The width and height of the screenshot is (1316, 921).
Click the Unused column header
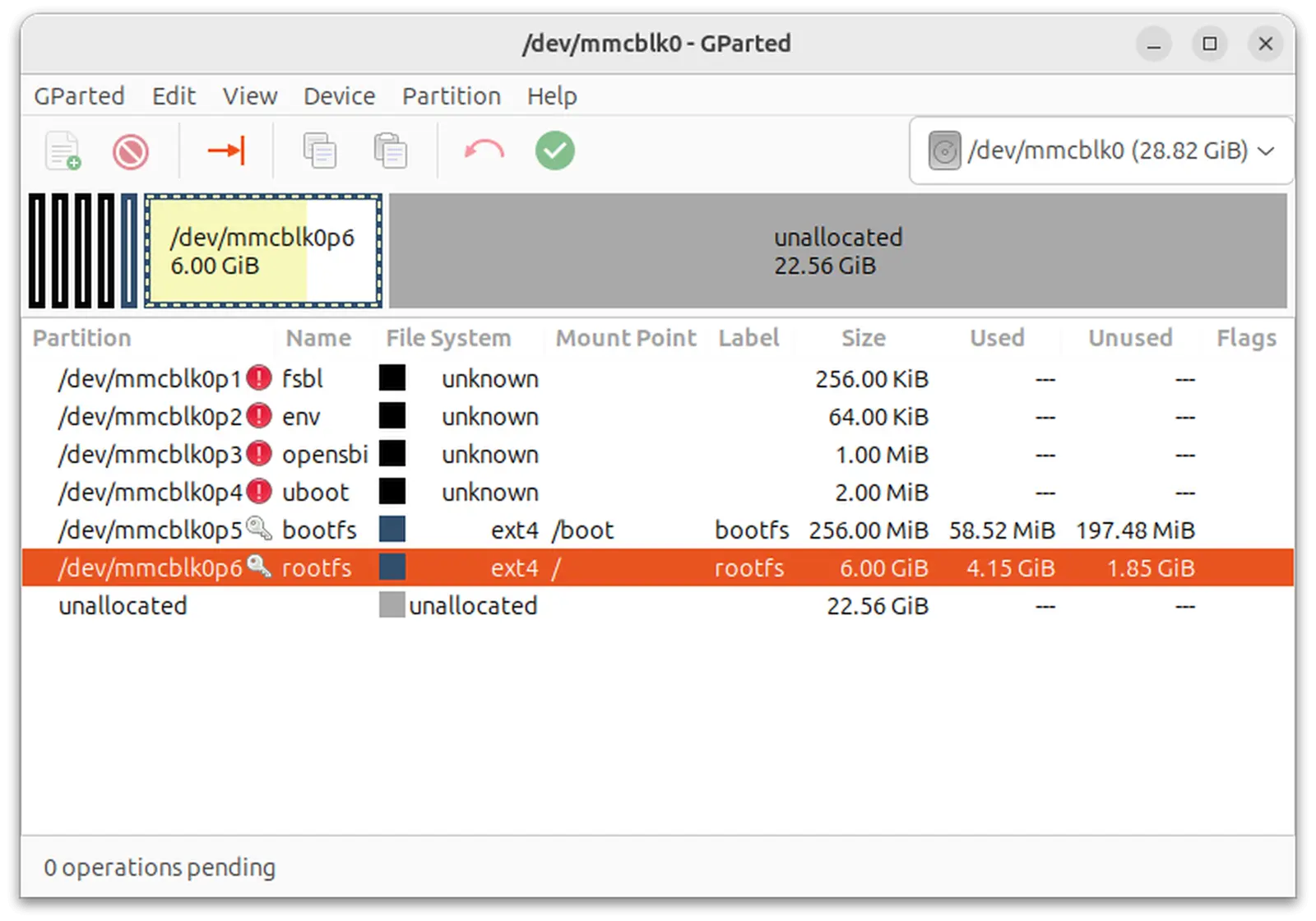tap(1130, 338)
